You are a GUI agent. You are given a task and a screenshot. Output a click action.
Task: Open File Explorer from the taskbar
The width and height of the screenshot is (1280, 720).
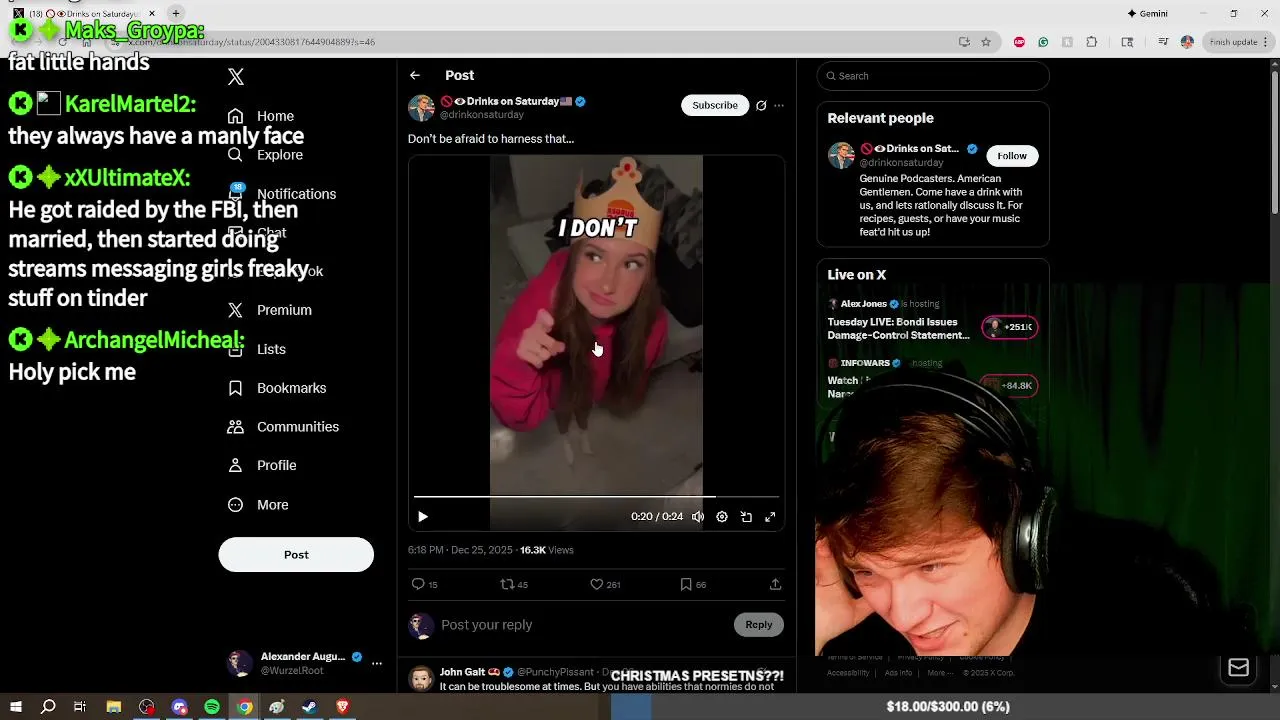114,707
